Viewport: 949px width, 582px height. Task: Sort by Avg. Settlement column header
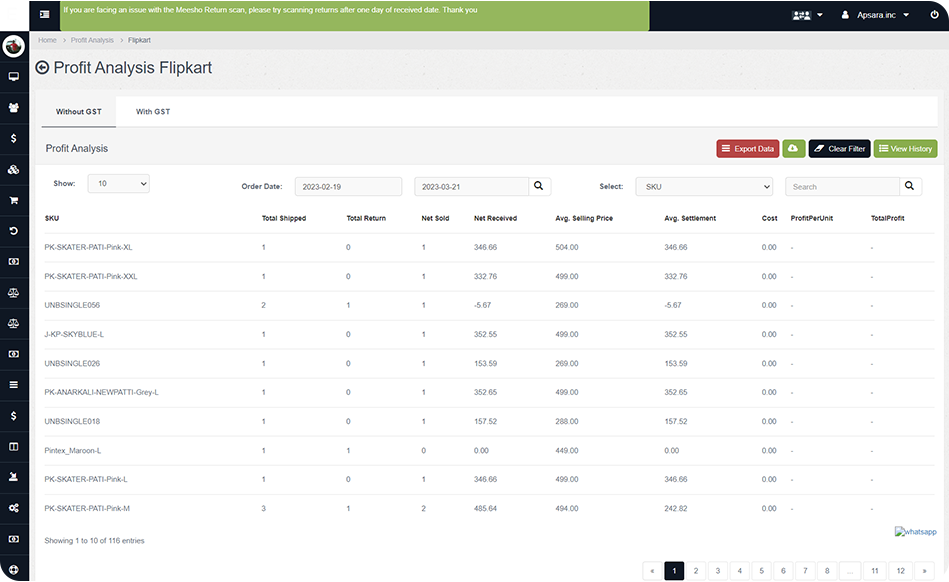[x=690, y=218]
